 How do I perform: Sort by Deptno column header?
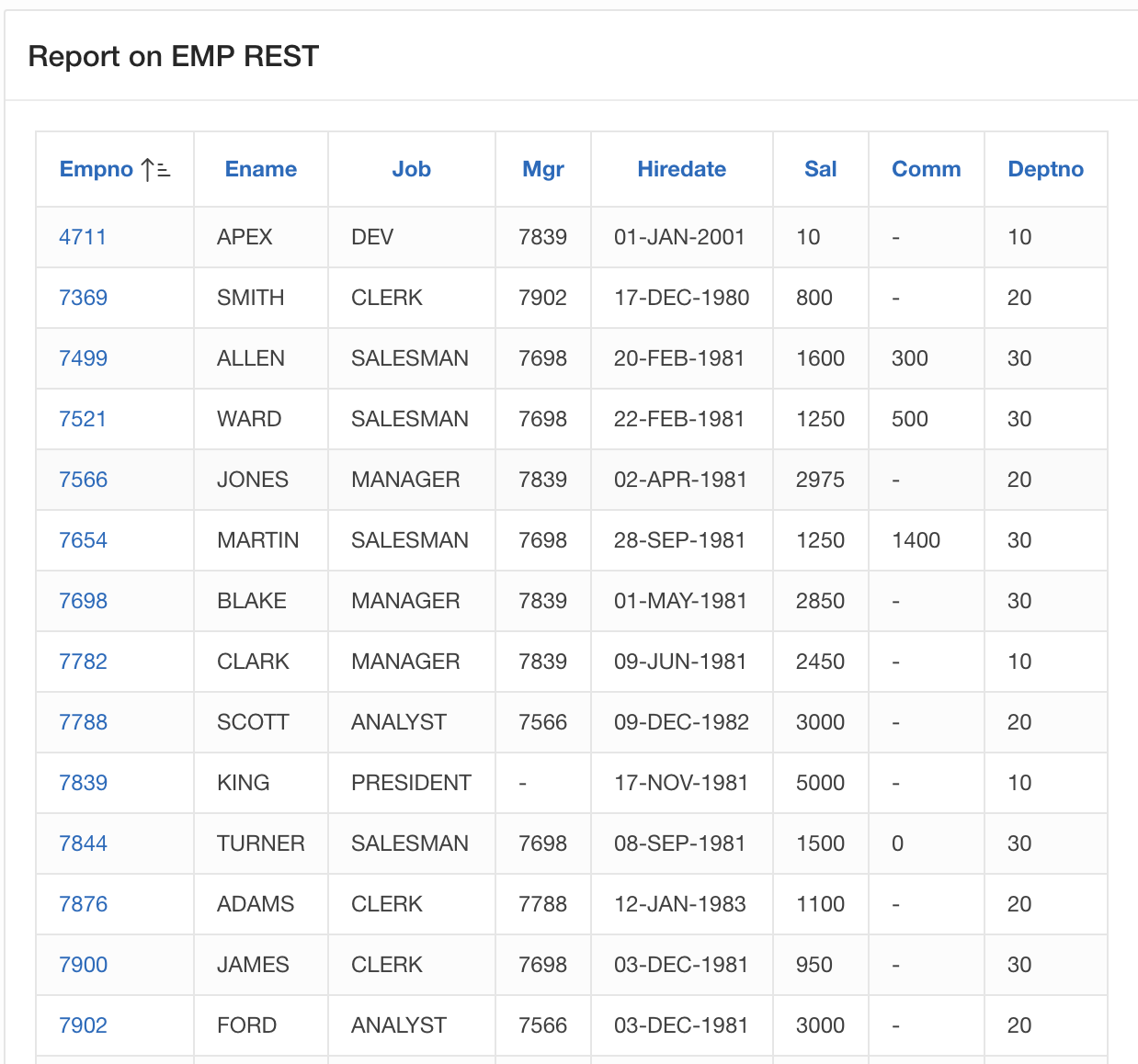click(x=1045, y=169)
